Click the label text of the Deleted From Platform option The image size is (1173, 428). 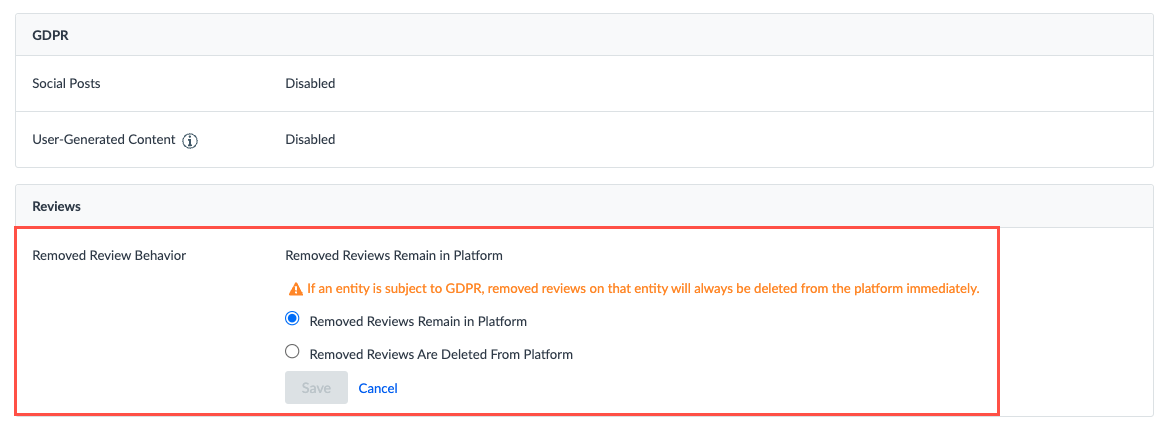pos(441,354)
